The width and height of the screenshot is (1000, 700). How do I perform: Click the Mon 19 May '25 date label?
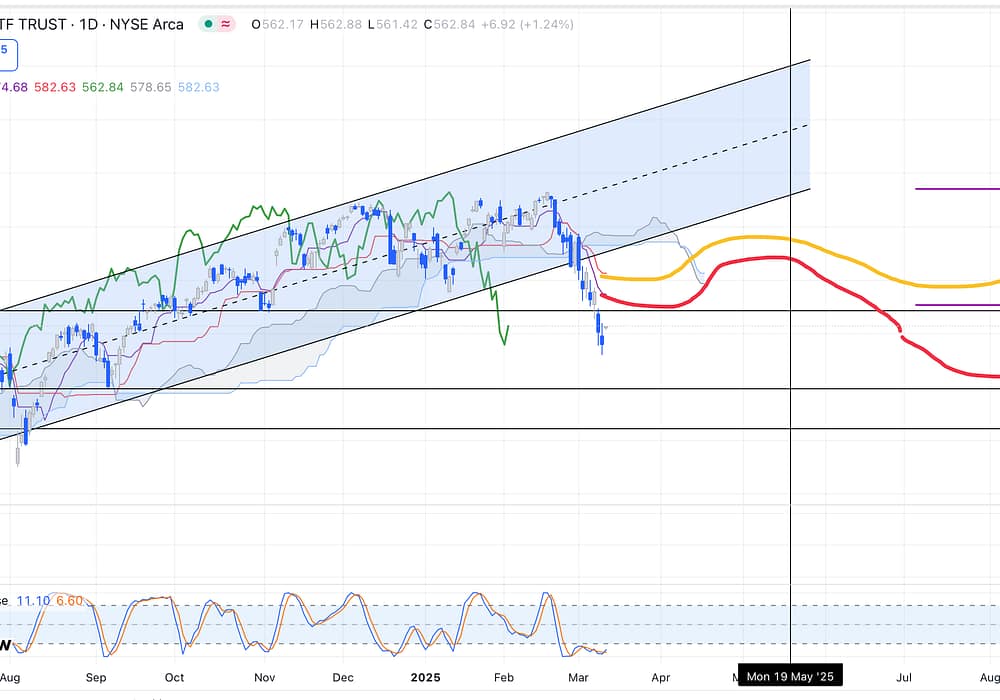coord(790,677)
